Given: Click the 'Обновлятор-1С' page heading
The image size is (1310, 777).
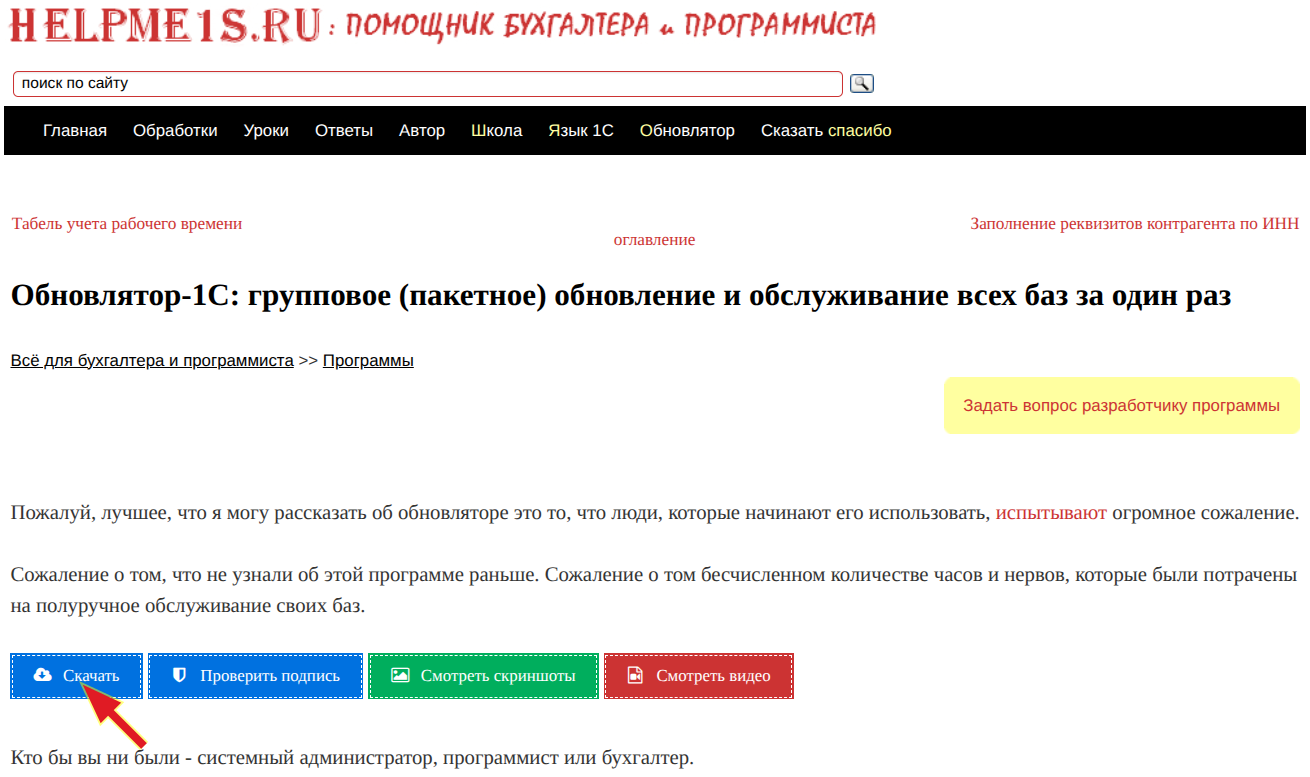Looking at the screenshot, I should click(x=621, y=297).
